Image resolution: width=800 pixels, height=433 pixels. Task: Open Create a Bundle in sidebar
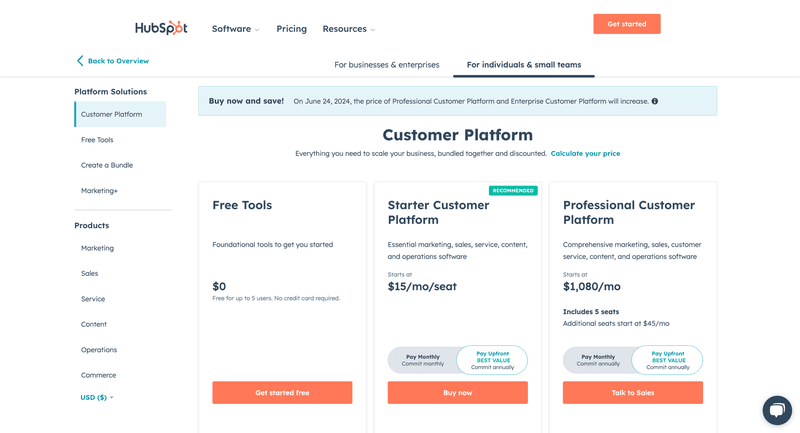(x=107, y=165)
